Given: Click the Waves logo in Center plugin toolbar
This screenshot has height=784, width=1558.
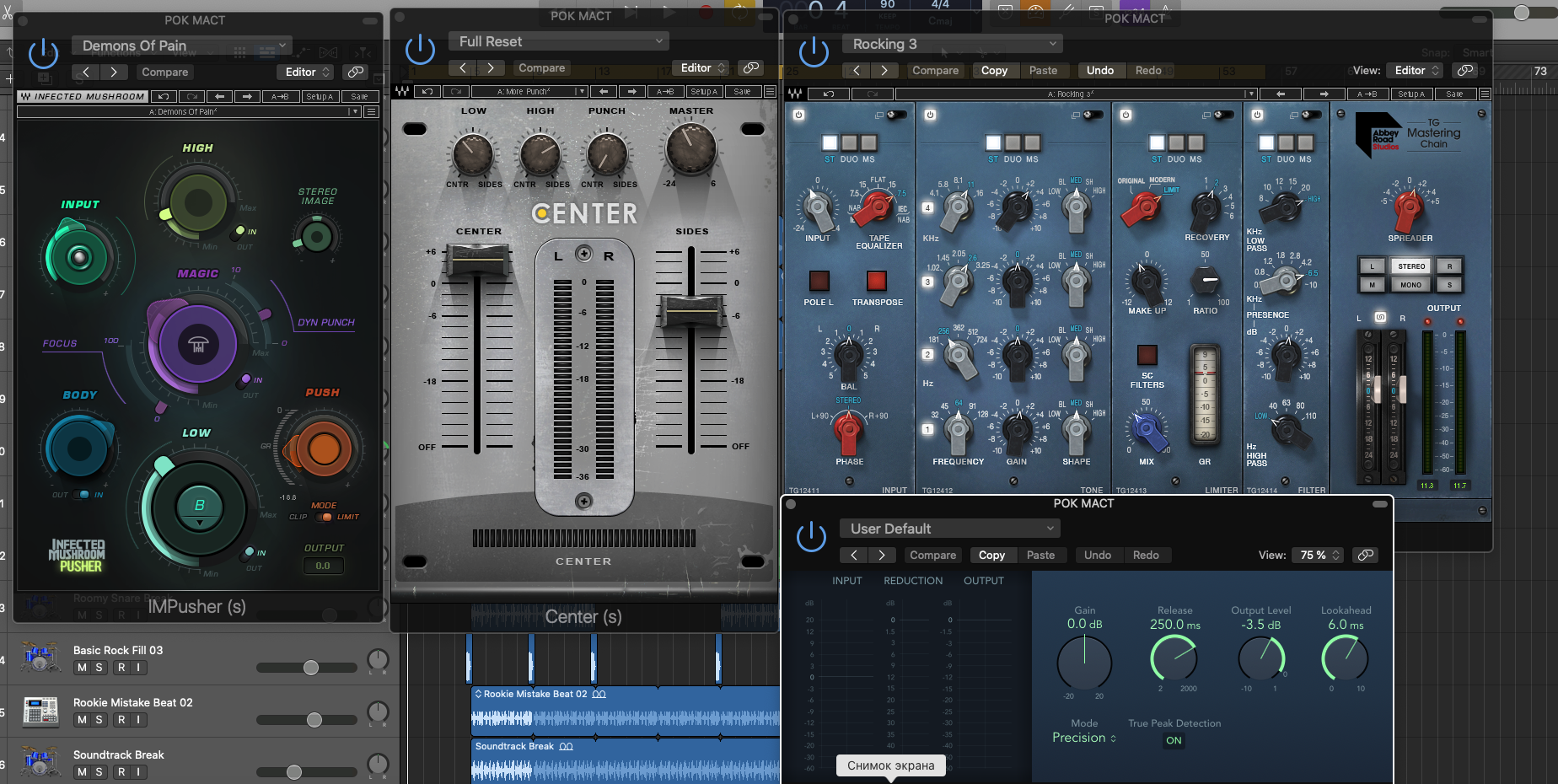Looking at the screenshot, I should [x=402, y=92].
